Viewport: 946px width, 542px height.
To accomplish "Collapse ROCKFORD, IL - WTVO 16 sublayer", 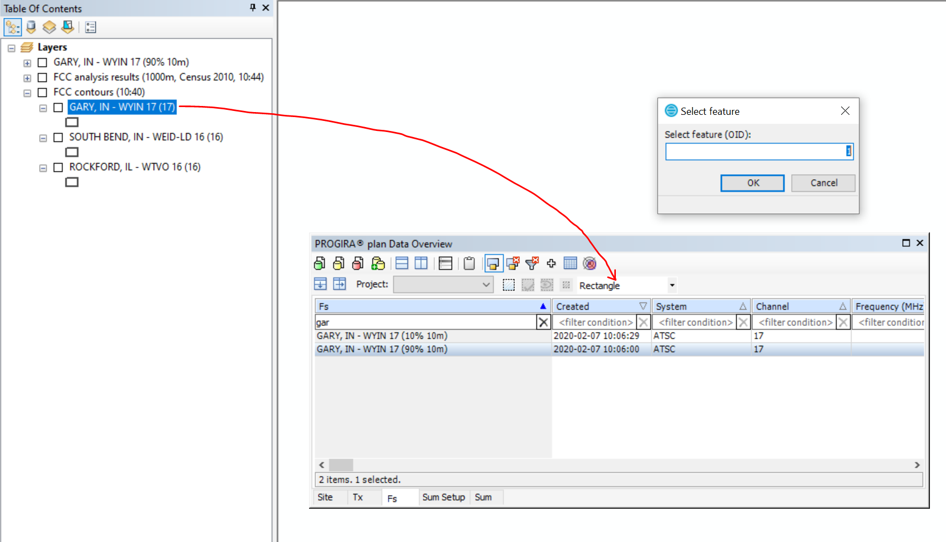I will [43, 168].
